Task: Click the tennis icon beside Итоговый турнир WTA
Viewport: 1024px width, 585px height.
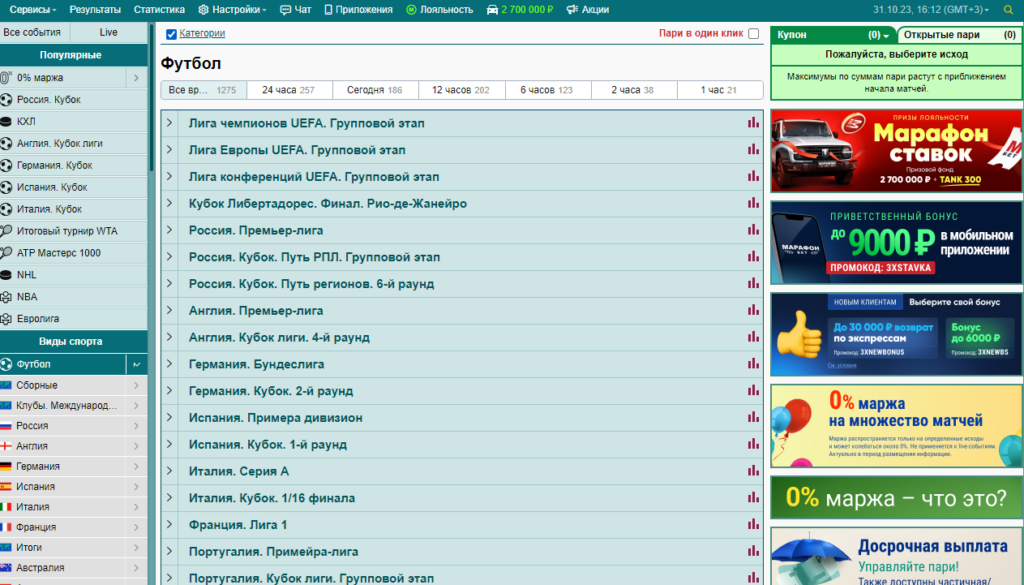Action: click(6, 230)
